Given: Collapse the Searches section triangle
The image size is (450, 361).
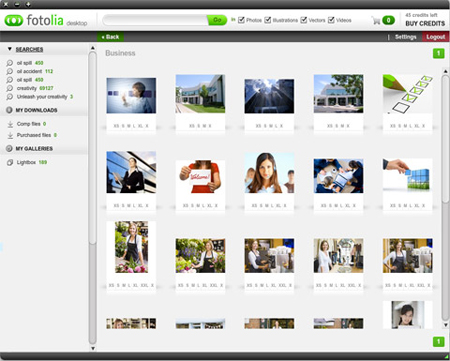Looking at the screenshot, I should coord(10,49).
